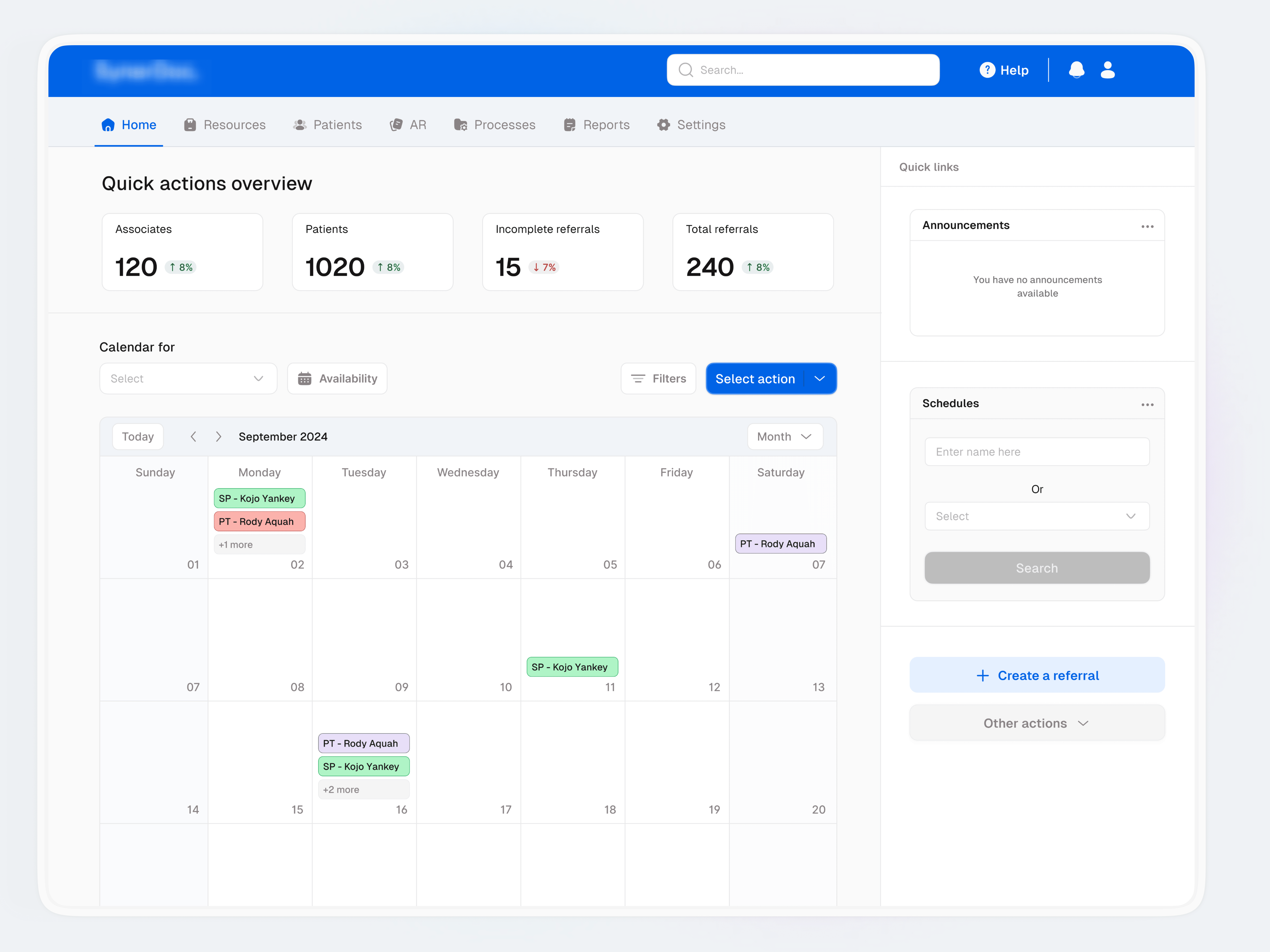Open SP - Kojo Yankey event on Thursday 11

pos(572,667)
